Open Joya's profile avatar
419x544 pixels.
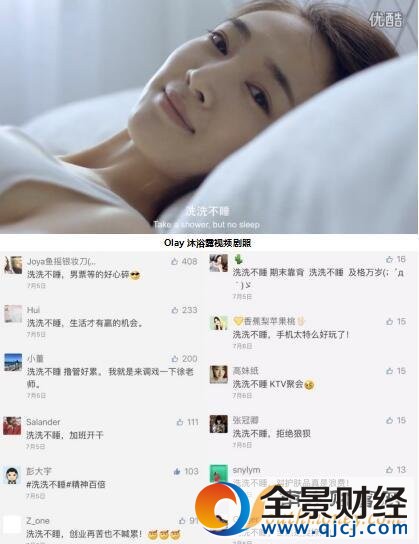13,265
